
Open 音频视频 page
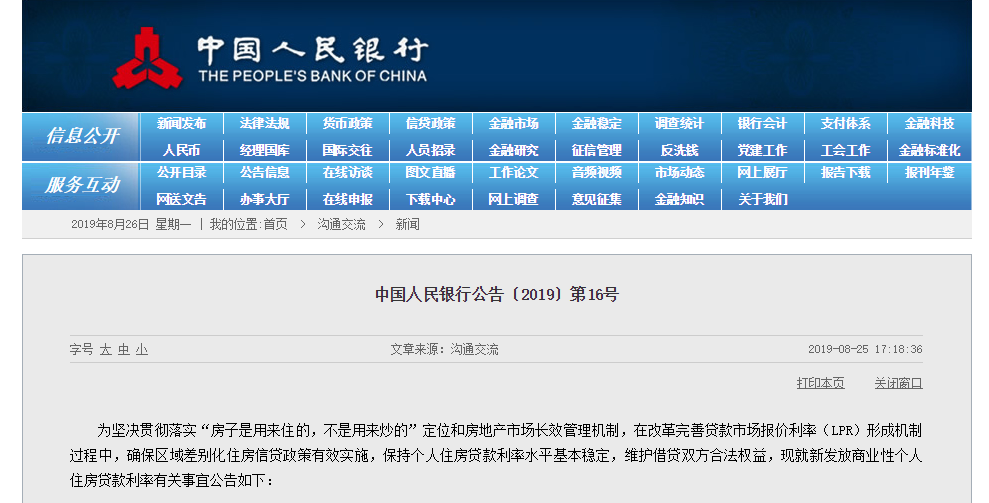point(596,172)
